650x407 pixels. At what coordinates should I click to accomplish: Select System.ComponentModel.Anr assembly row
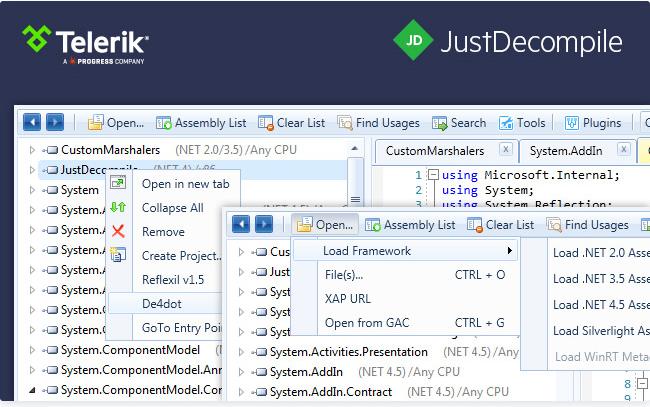141,370
